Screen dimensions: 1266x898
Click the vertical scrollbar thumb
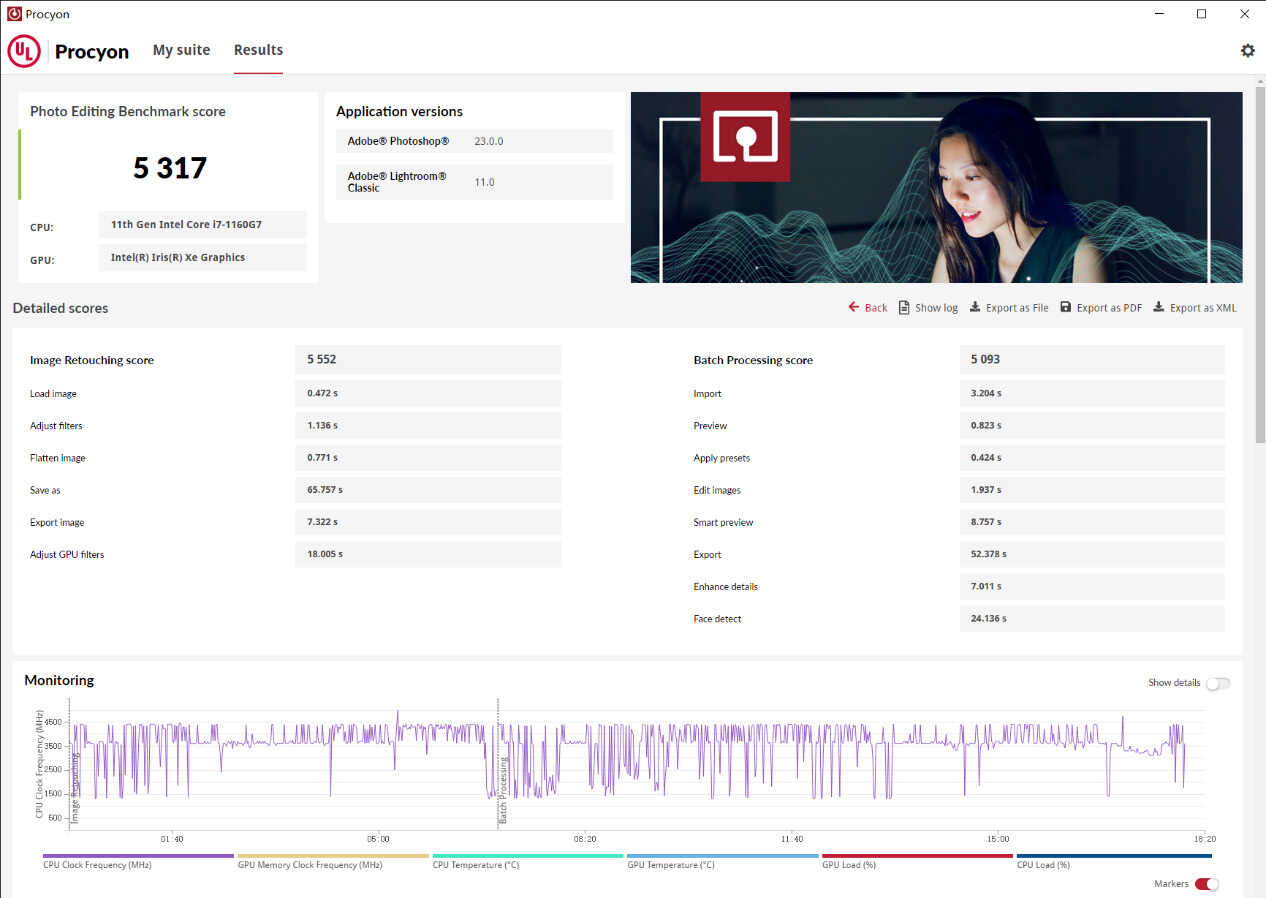[x=1260, y=265]
